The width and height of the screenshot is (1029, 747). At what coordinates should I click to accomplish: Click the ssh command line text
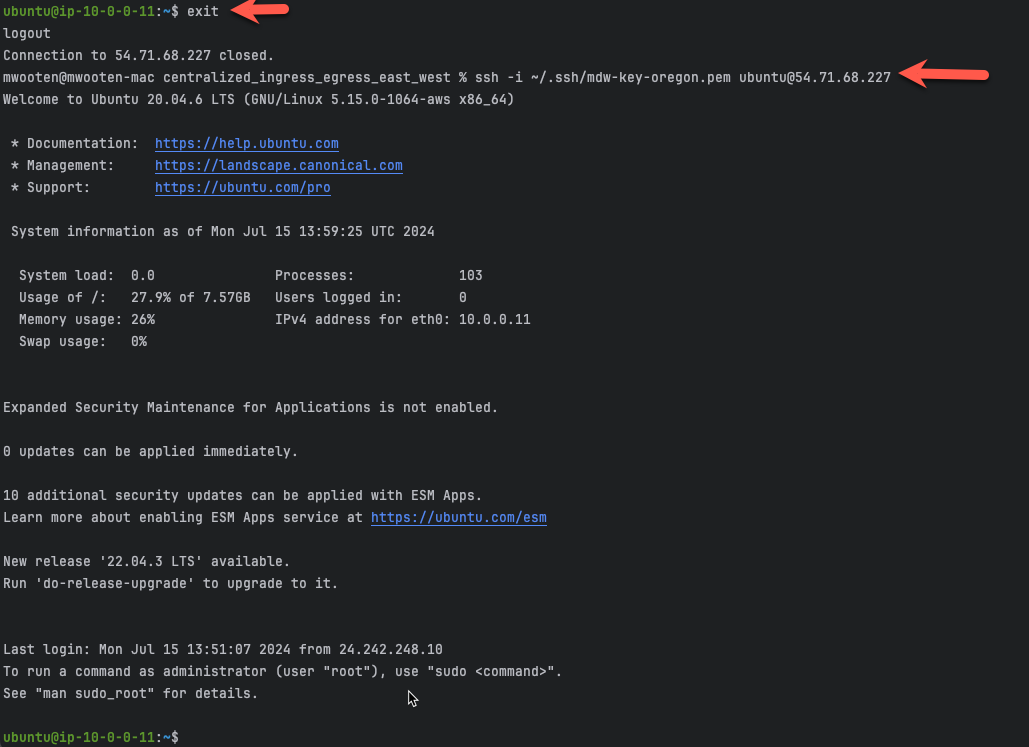point(682,77)
